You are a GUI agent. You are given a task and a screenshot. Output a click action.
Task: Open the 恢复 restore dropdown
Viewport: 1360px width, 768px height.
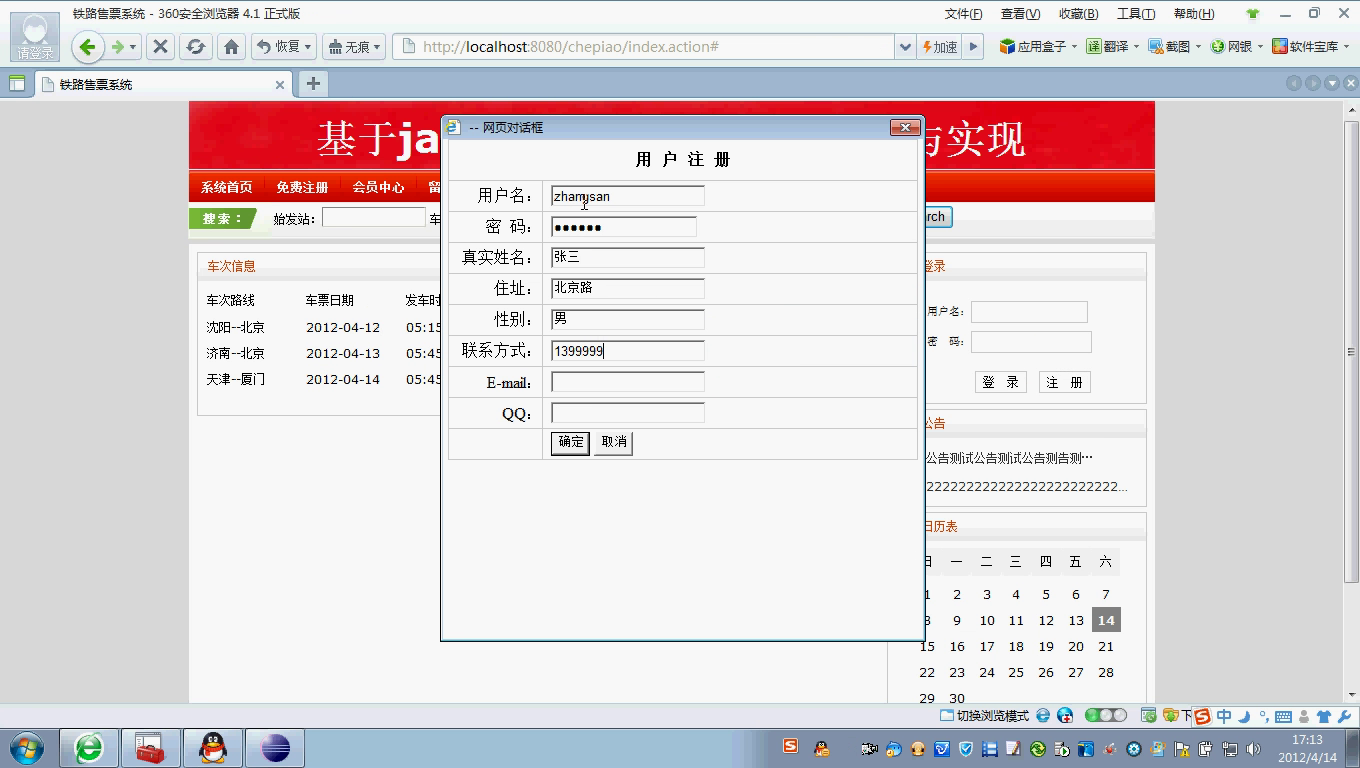[x=284, y=47]
